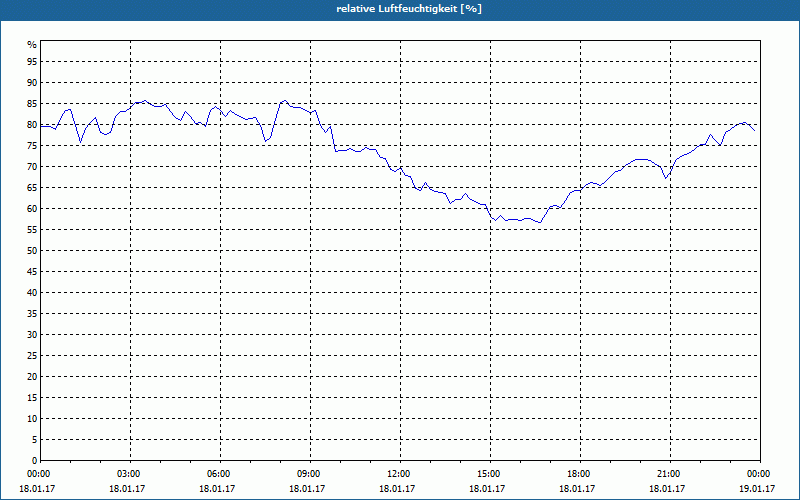Viewport: 800px width, 500px height.
Task: Click the 19.01.17 date label
Action: pyautogui.click(x=757, y=489)
